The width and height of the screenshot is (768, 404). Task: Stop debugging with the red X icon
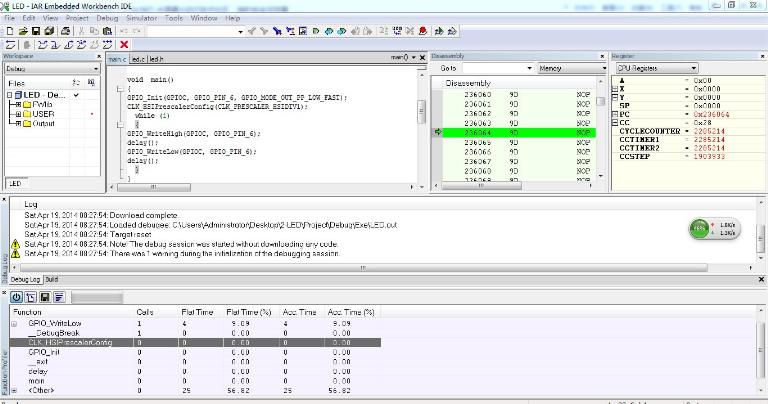coord(124,45)
